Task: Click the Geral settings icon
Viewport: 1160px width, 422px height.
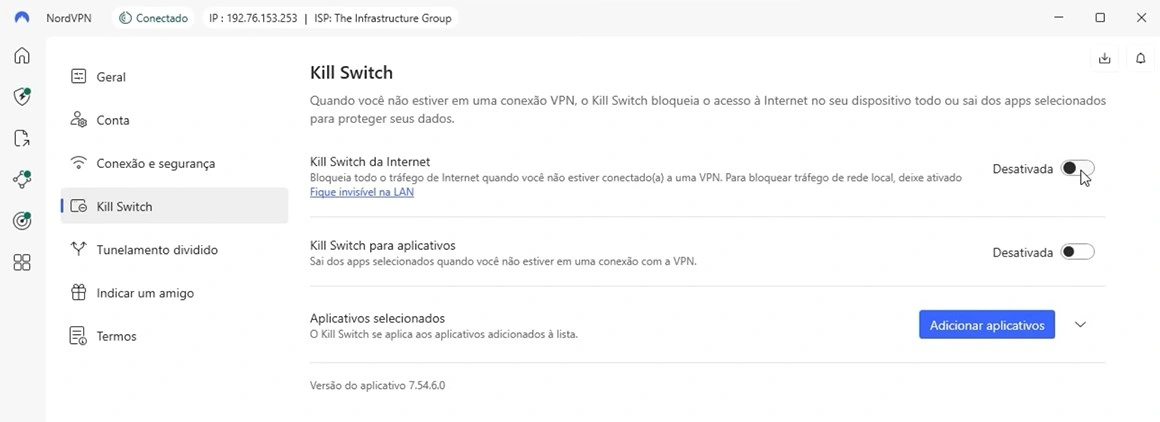Action: click(78, 76)
